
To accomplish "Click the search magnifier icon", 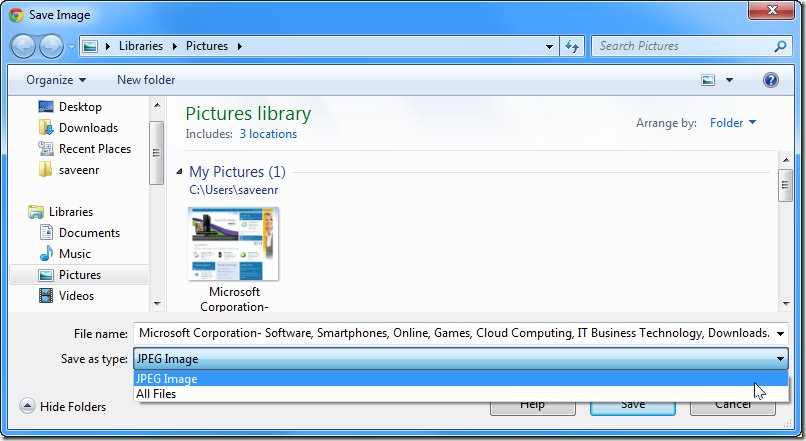I will (x=780, y=46).
